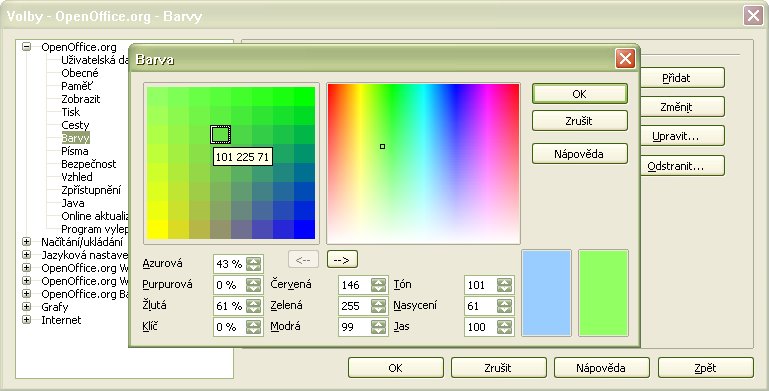Expand the Internet tree node
Viewport: 769px width, 391px height.
tap(26, 320)
